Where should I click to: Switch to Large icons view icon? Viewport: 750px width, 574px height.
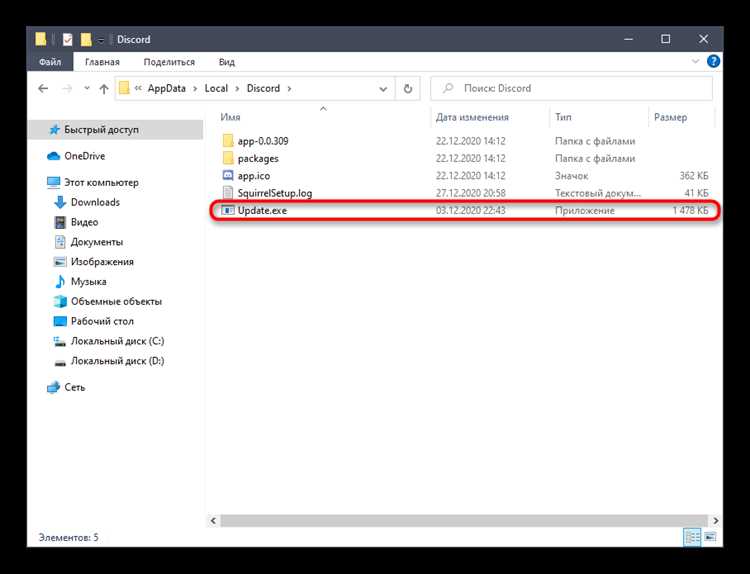(x=710, y=537)
